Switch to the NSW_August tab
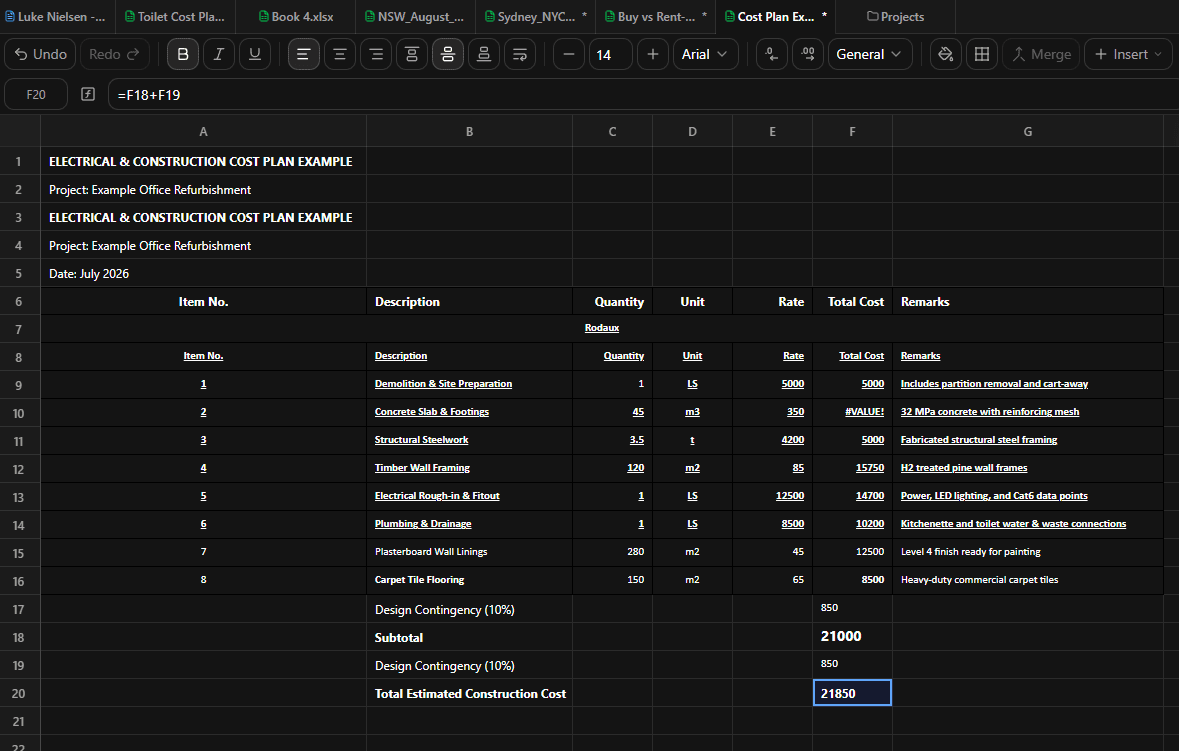This screenshot has width=1179, height=751. [x=415, y=17]
